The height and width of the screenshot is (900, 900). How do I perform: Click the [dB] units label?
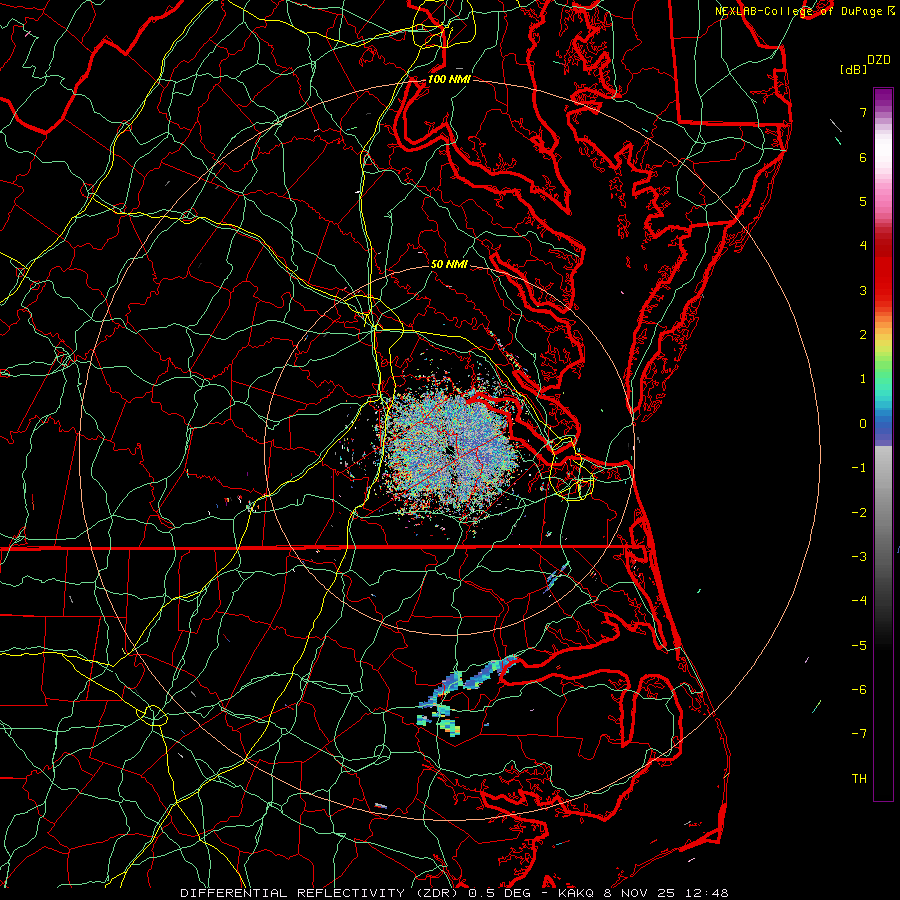click(x=854, y=69)
